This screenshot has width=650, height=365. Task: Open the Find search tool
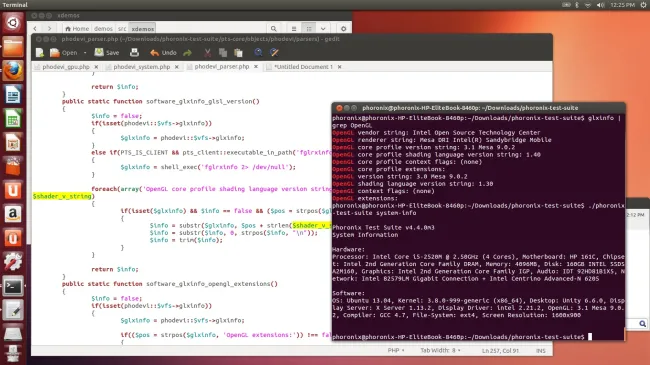[x=258, y=53]
